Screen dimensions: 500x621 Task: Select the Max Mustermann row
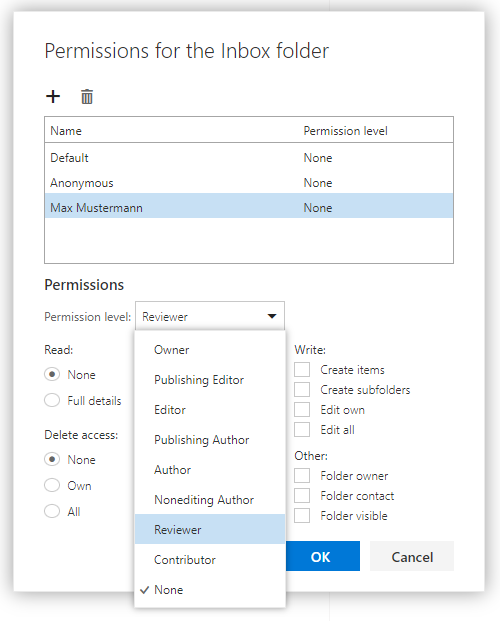[249, 206]
